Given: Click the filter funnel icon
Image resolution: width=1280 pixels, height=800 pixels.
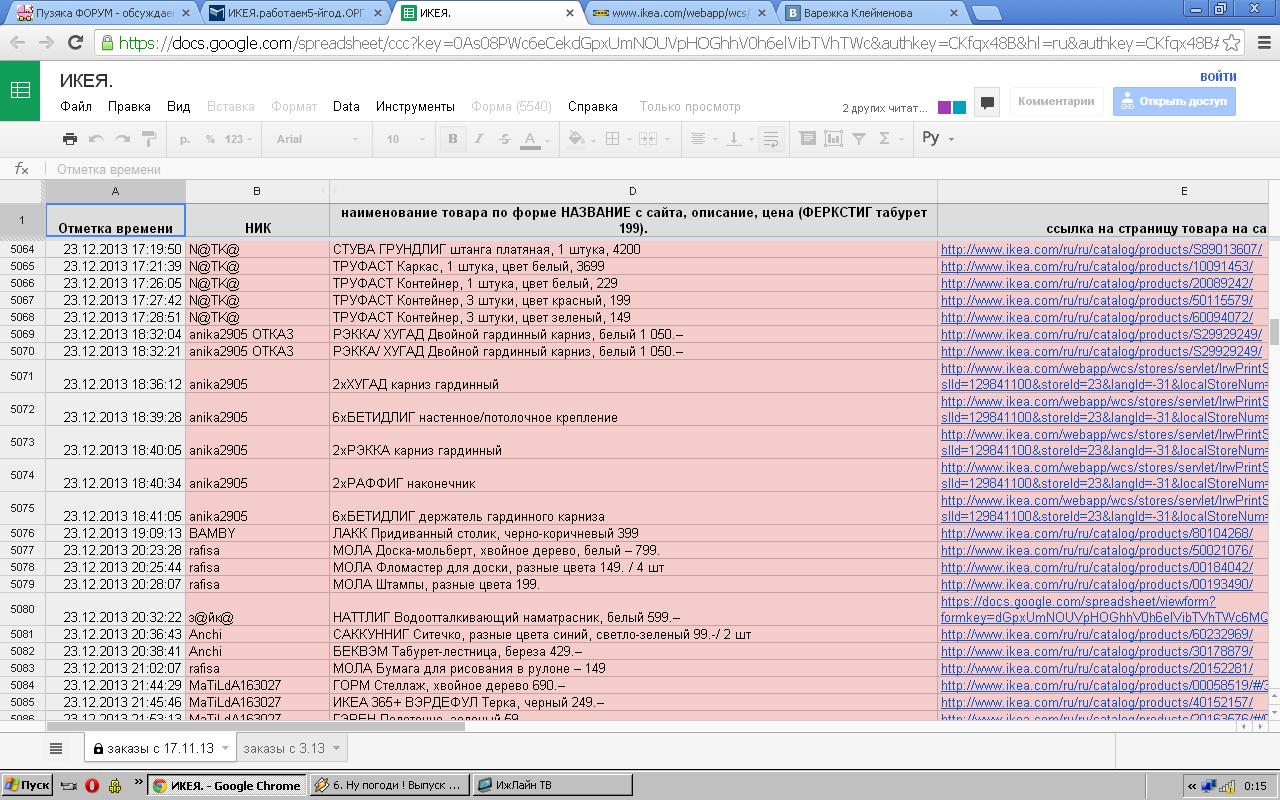Looking at the screenshot, I should [x=859, y=139].
